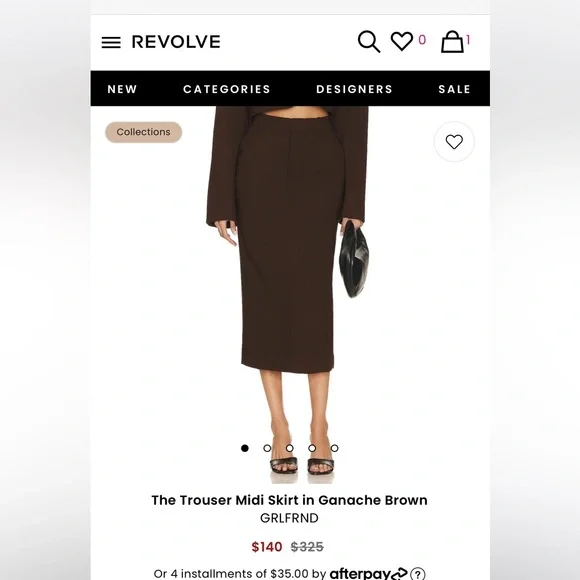The width and height of the screenshot is (580, 580).
Task: Click the Afterpay logo
Action: (x=368, y=573)
